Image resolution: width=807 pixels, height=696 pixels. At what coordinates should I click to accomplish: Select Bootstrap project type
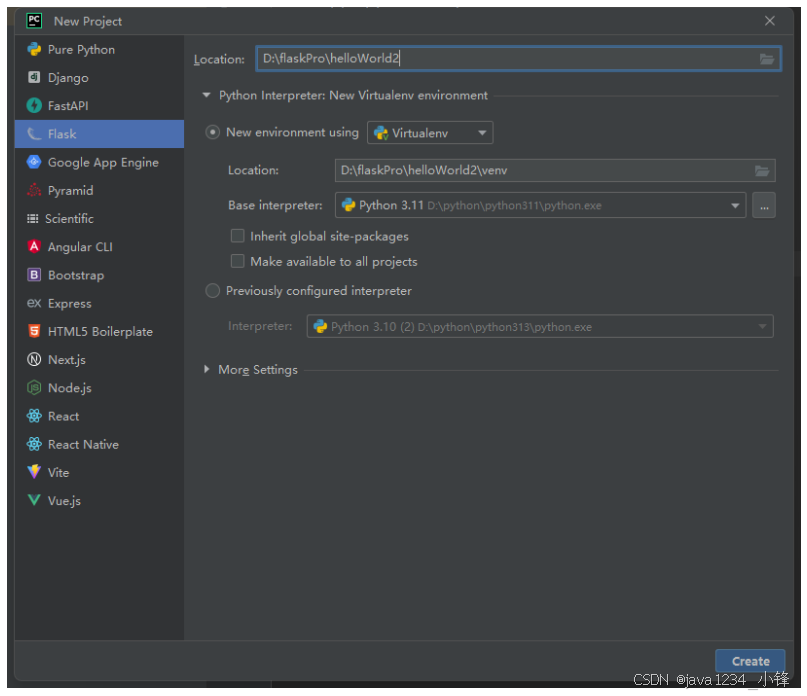point(99,275)
